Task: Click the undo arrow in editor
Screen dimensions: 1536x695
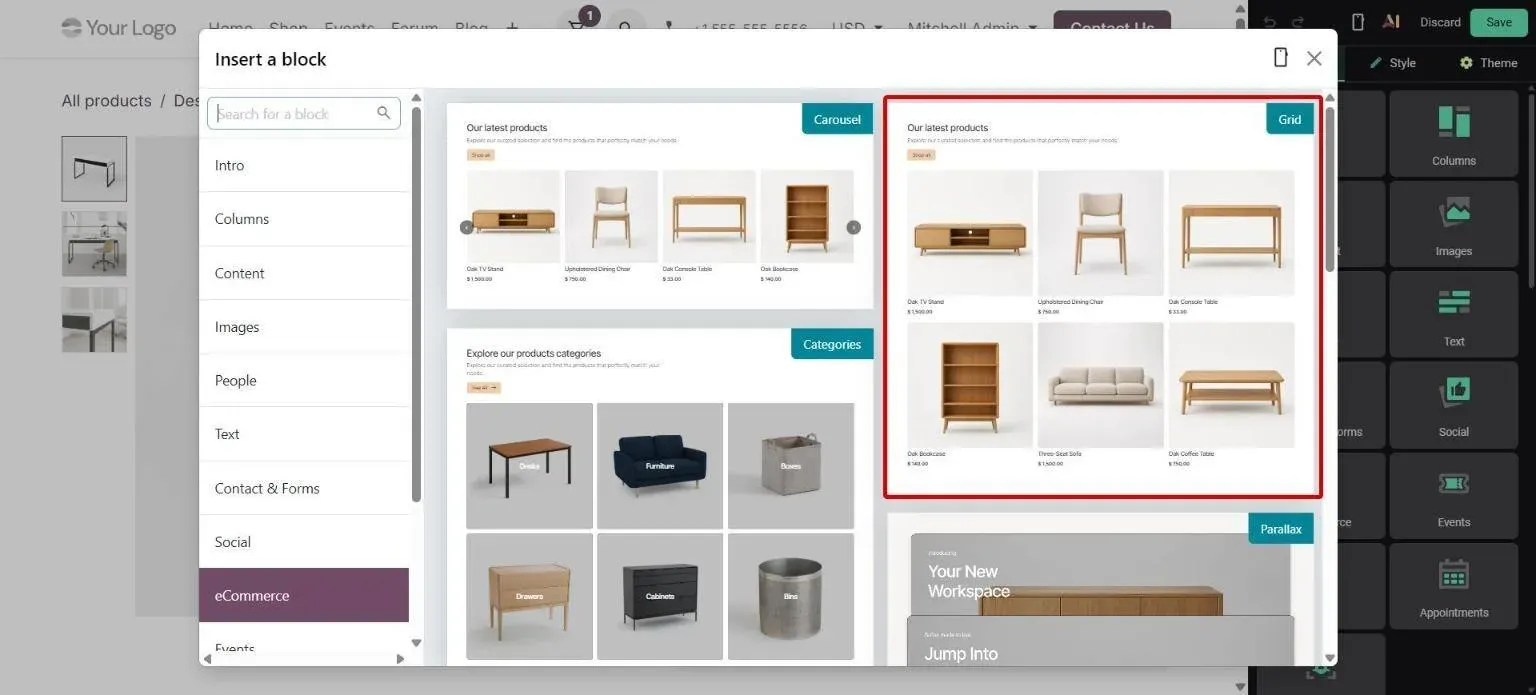Action: pos(1270,22)
